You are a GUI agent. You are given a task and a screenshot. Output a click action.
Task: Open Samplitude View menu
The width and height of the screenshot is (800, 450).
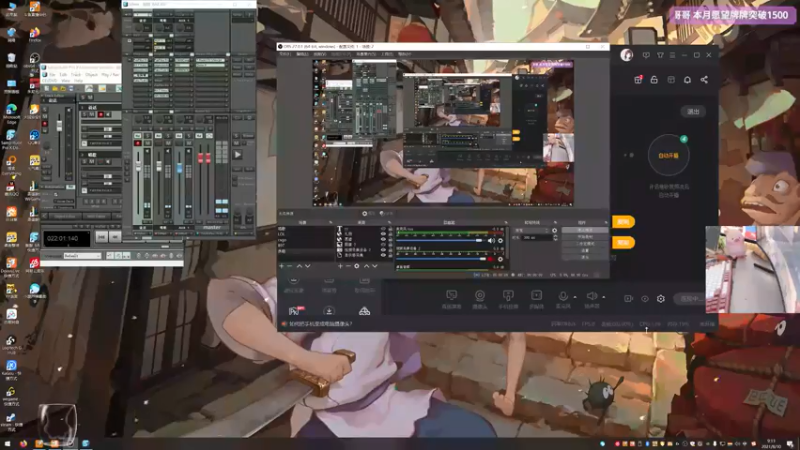pos(65,81)
